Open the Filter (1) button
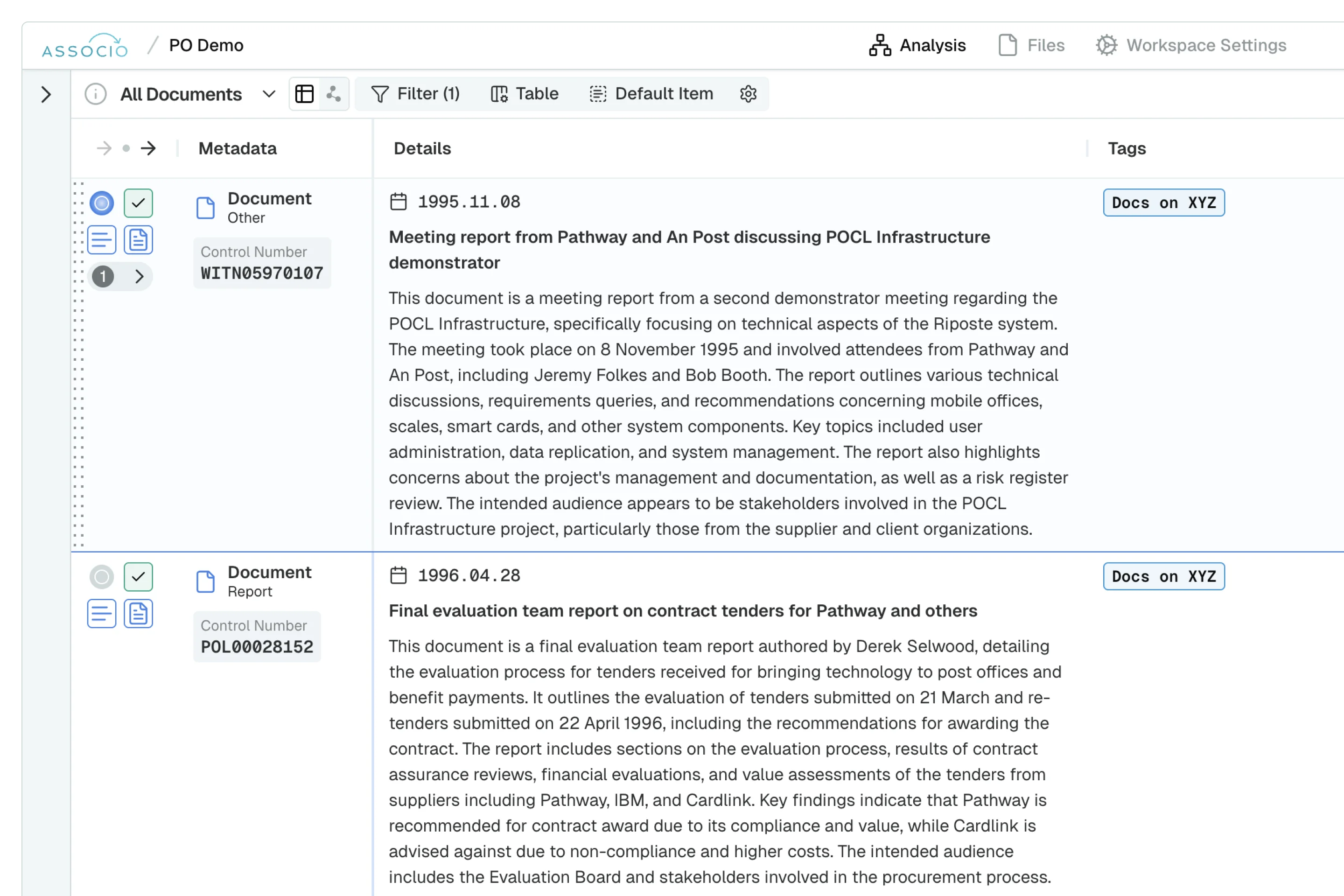The width and height of the screenshot is (1344, 896). [x=415, y=94]
